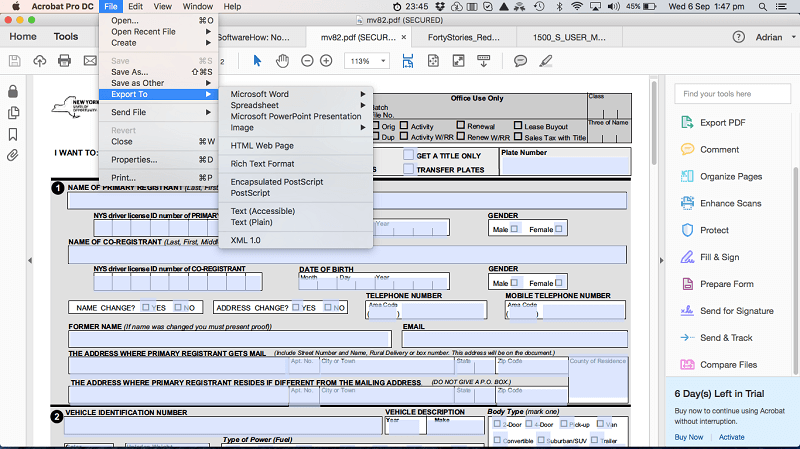The height and width of the screenshot is (449, 800).
Task: Click the zoom in plus icon
Action: (326, 61)
